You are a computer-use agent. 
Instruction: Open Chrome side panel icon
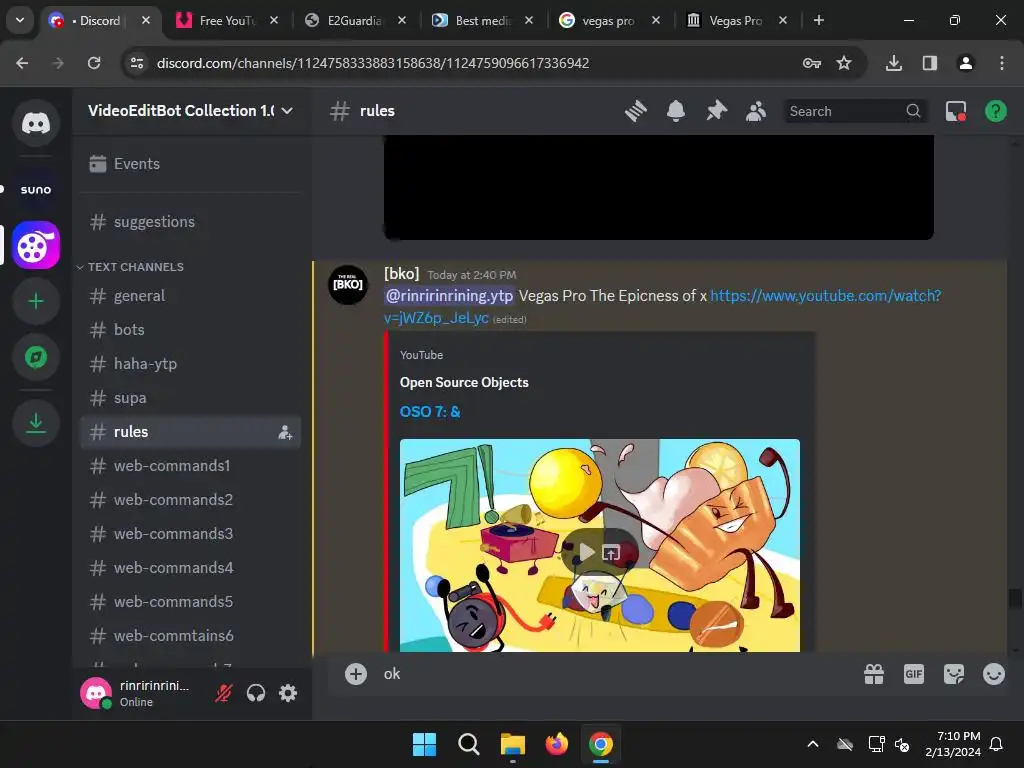[930, 63]
